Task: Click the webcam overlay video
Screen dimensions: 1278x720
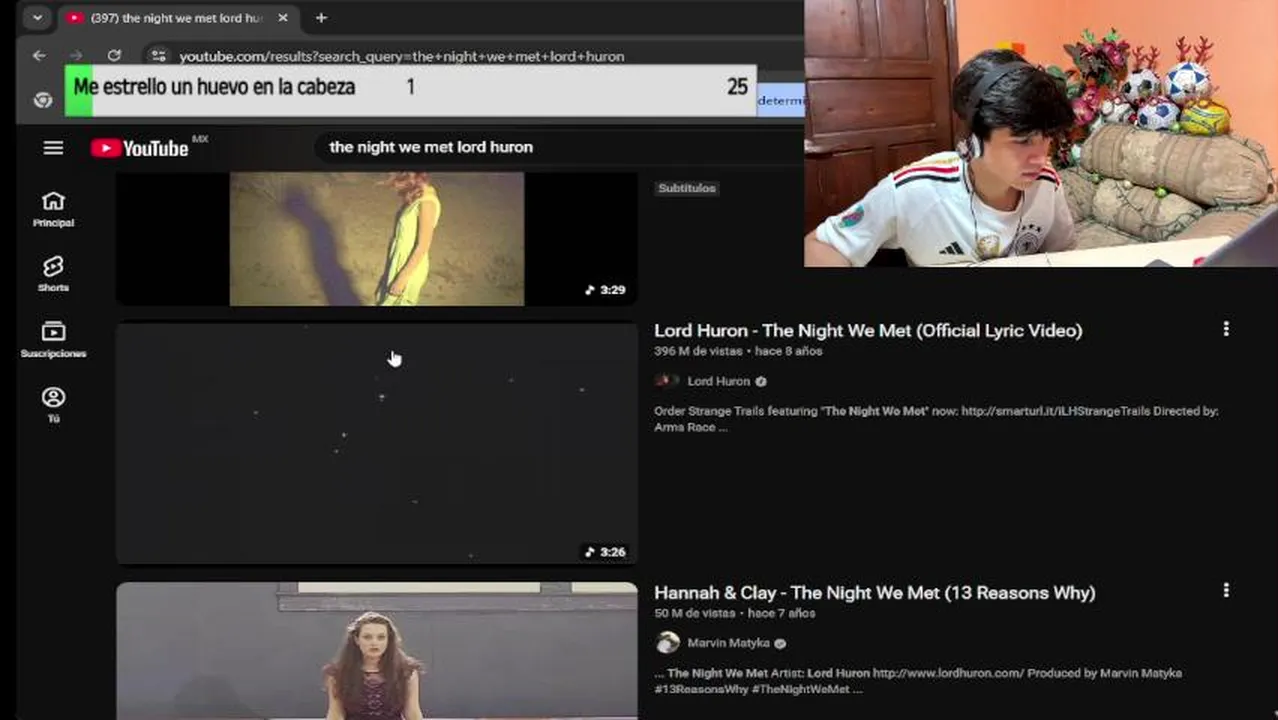Action: click(1041, 133)
